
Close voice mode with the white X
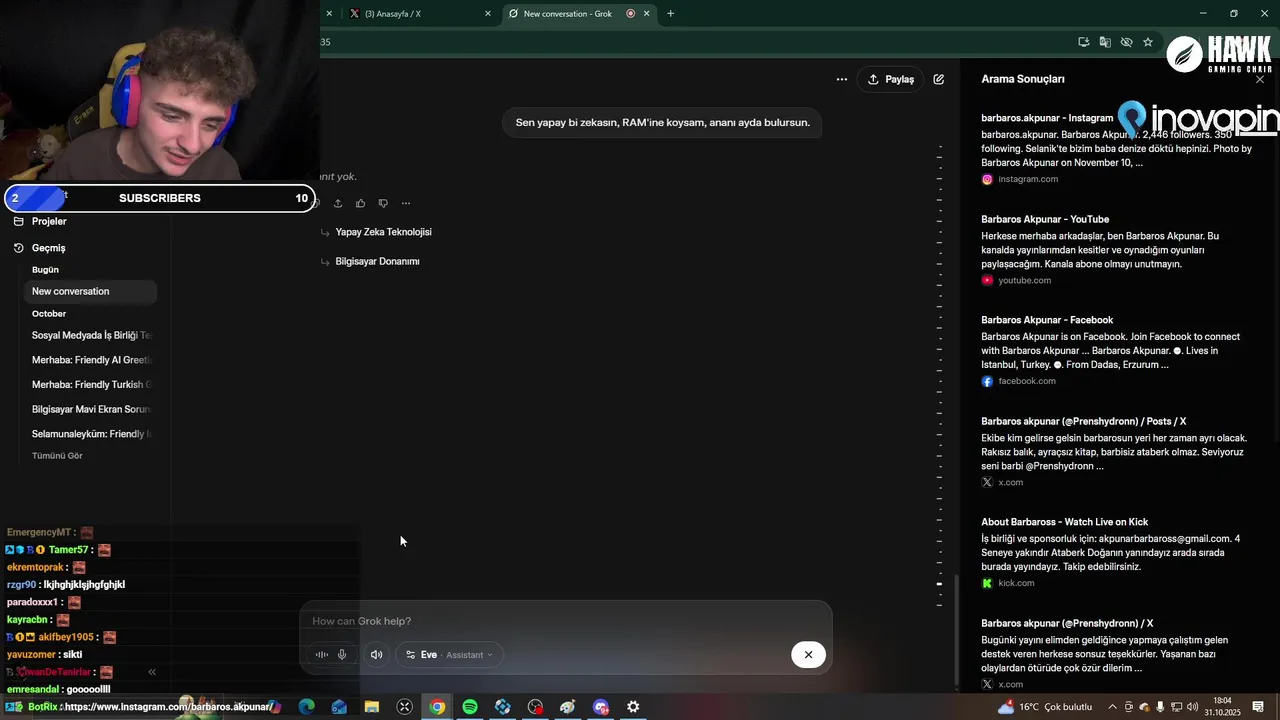click(x=808, y=655)
